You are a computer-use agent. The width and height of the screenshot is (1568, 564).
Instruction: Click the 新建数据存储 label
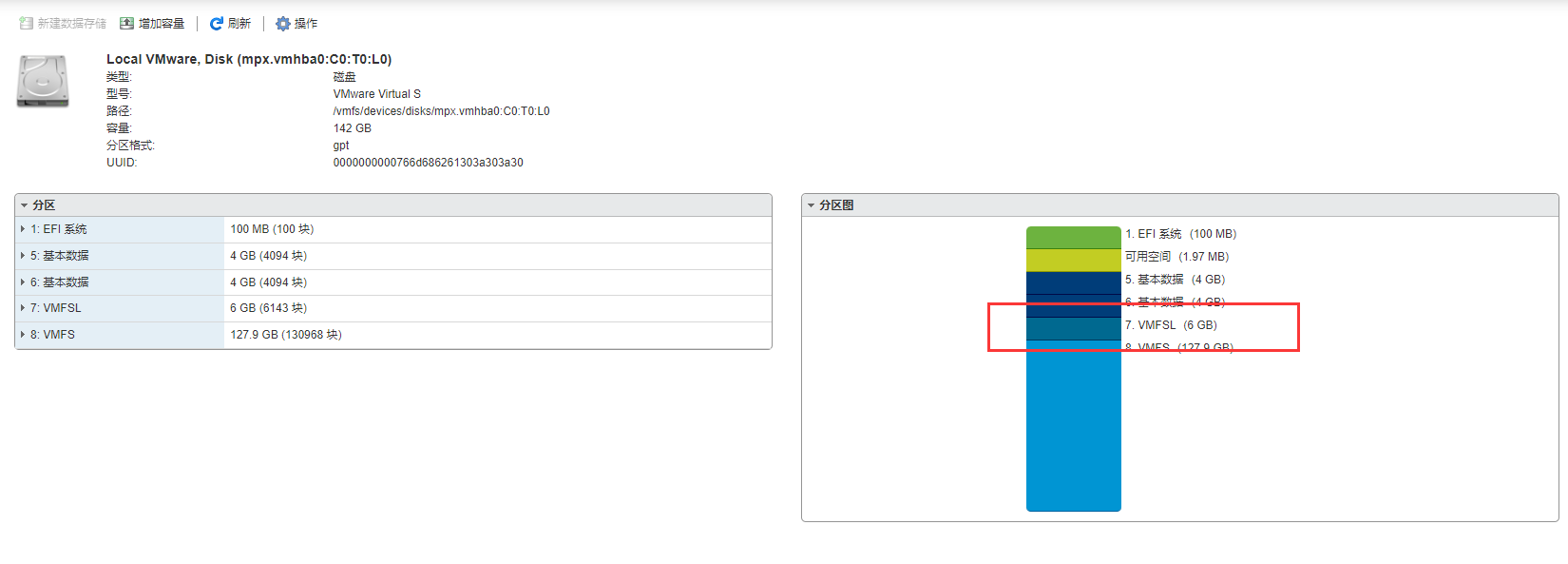click(71, 24)
